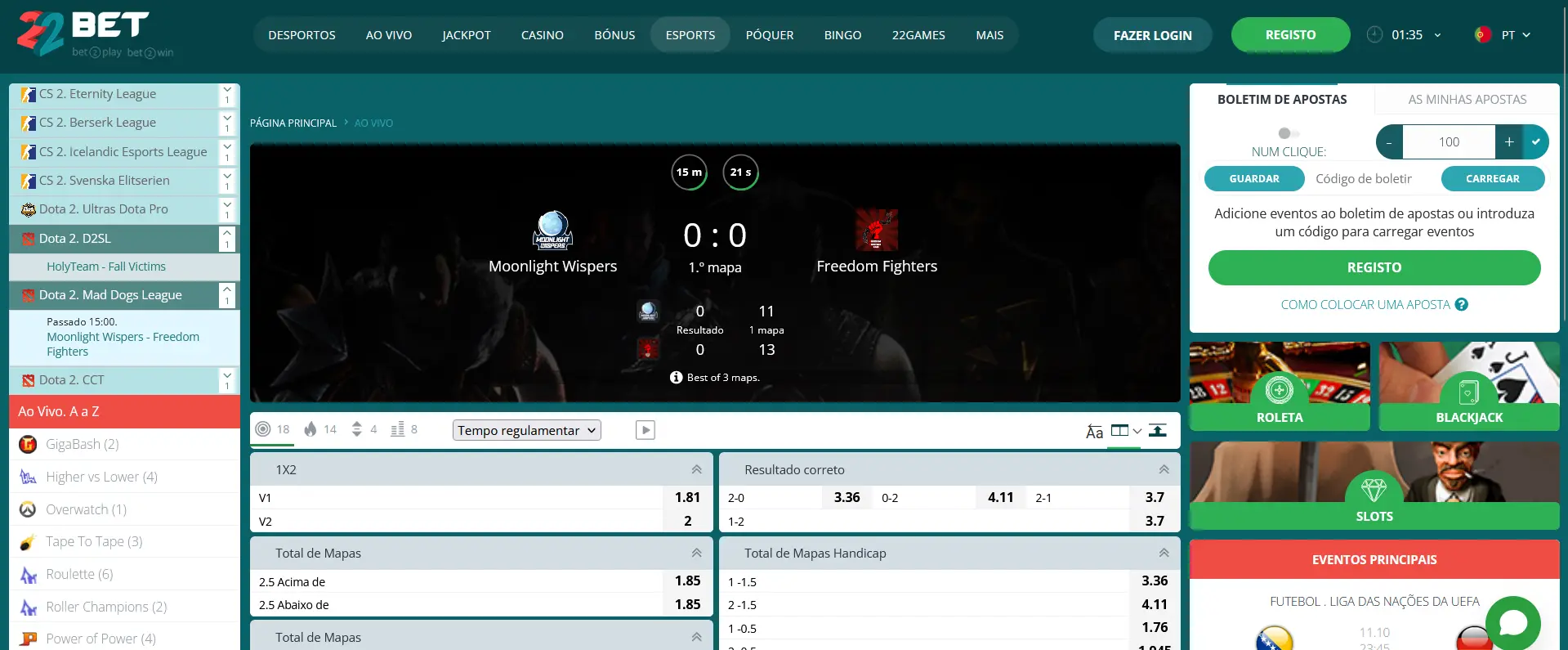Click the header REGISTO button

point(1291,35)
